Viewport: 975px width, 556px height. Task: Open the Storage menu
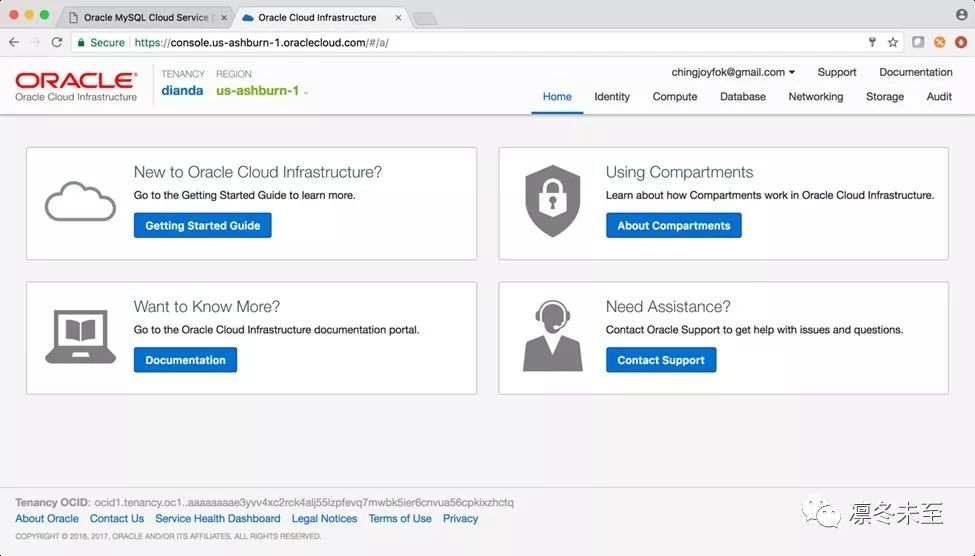[885, 96]
